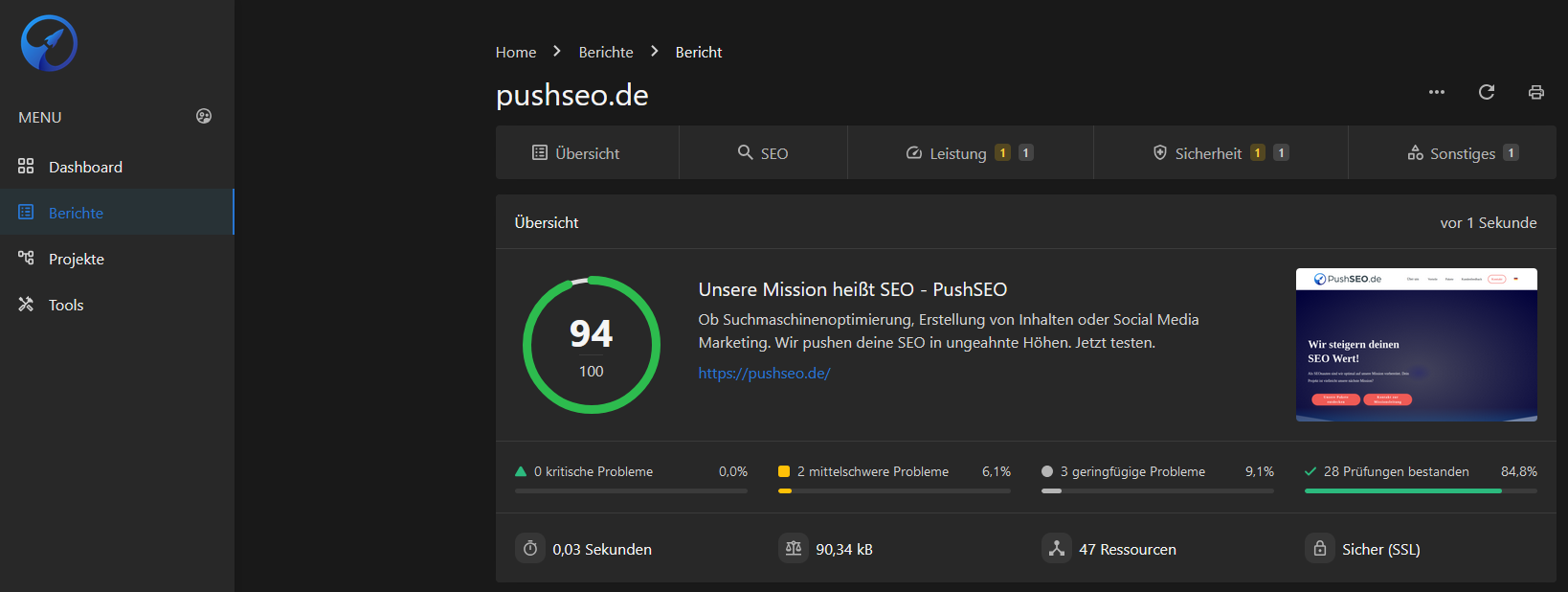This screenshot has width=1568, height=592.
Task: Click gray badge on Sonstiges tab
Action: click(1511, 152)
